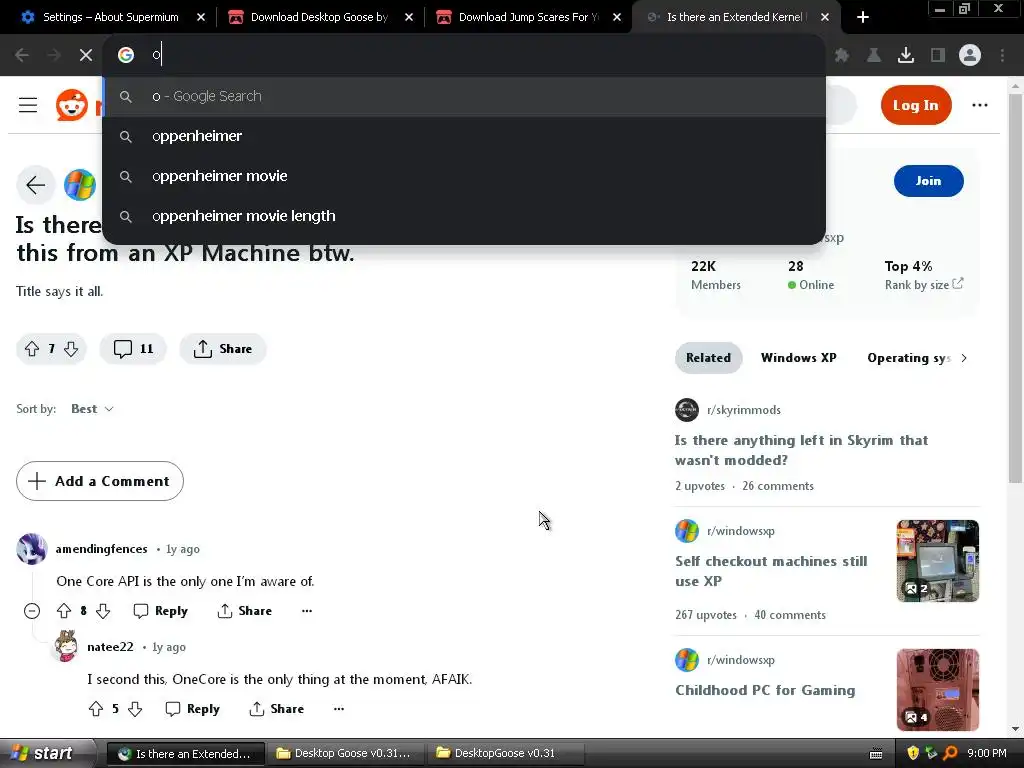1024x768 pixels.
Task: Open the downloads tray icon
Action: tap(906, 56)
